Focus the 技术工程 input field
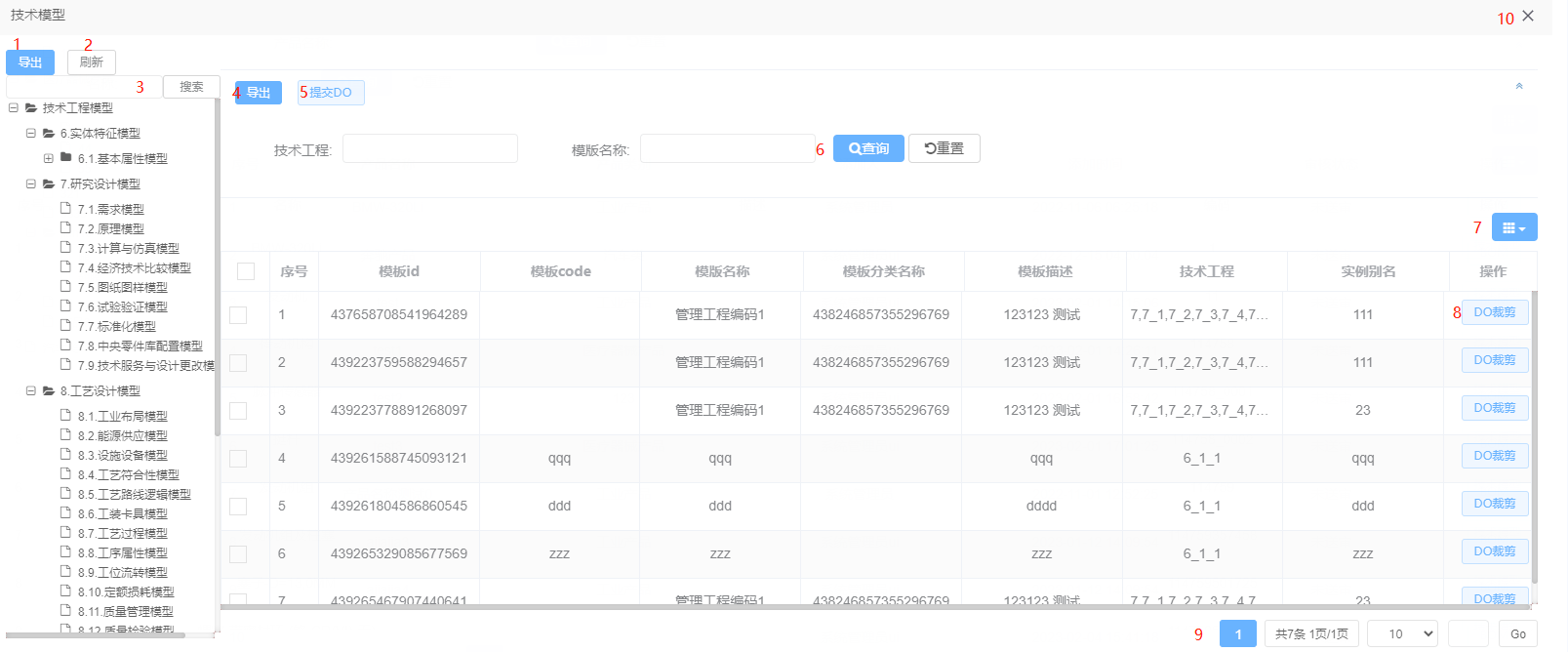Viewport: 1568px width, 652px height. (x=430, y=148)
